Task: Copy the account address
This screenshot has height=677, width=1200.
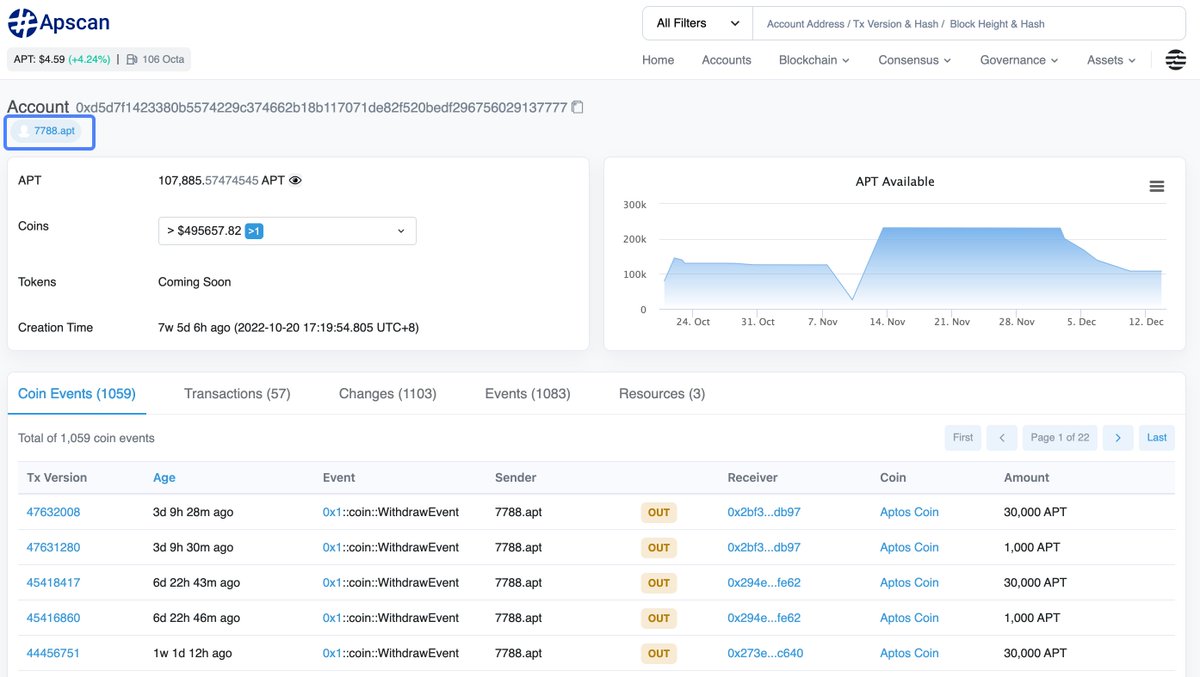Action: coord(577,107)
